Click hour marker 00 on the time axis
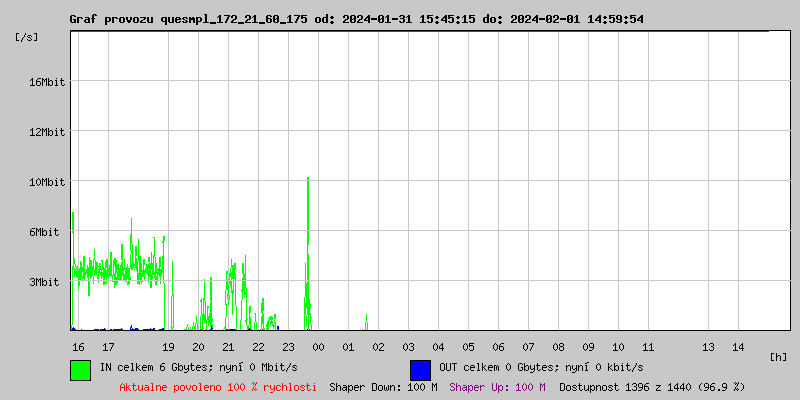 pyautogui.click(x=318, y=346)
